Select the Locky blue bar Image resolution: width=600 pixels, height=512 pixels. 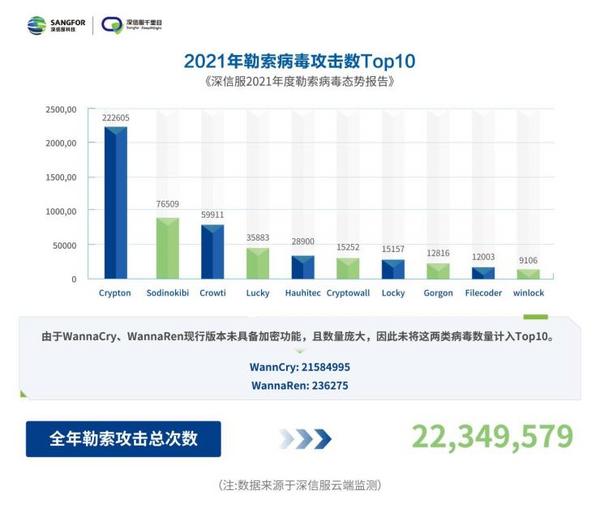coord(393,269)
